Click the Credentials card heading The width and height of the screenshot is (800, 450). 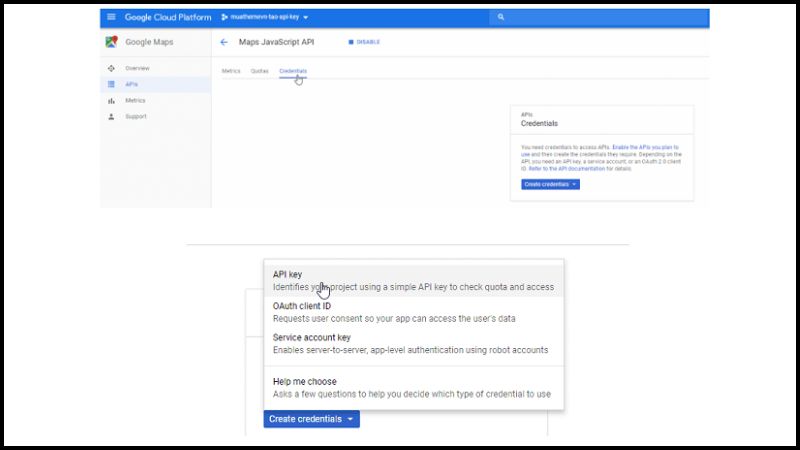tap(539, 123)
